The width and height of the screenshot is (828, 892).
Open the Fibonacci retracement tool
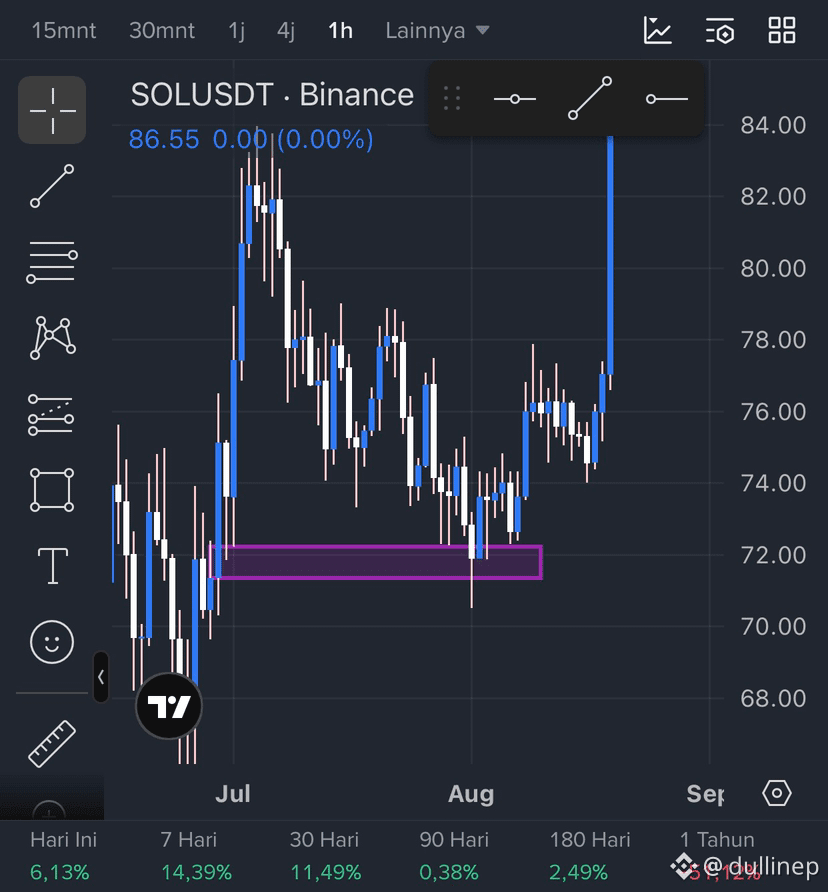click(52, 262)
